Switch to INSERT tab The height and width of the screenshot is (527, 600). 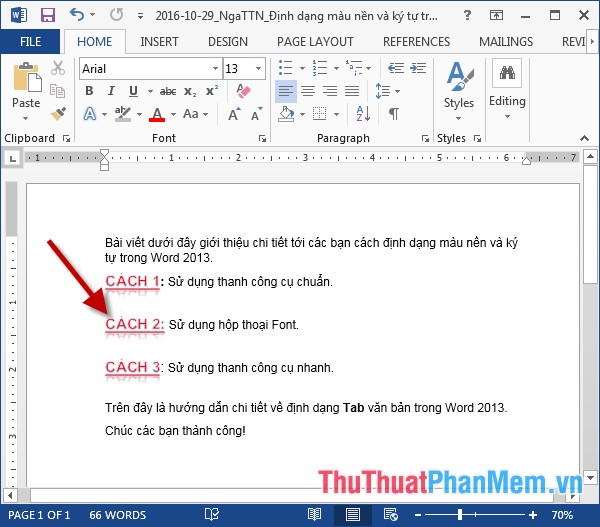pos(159,41)
